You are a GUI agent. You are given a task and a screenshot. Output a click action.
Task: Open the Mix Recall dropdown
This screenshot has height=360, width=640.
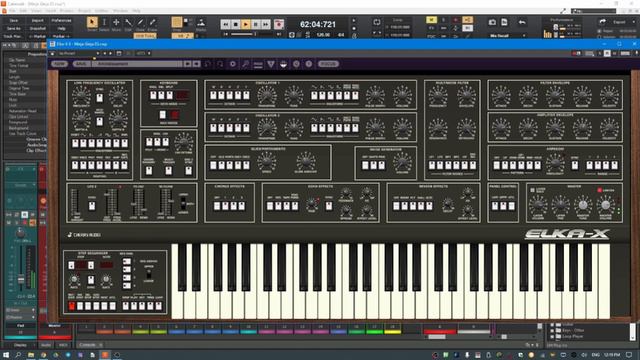tap(524, 36)
